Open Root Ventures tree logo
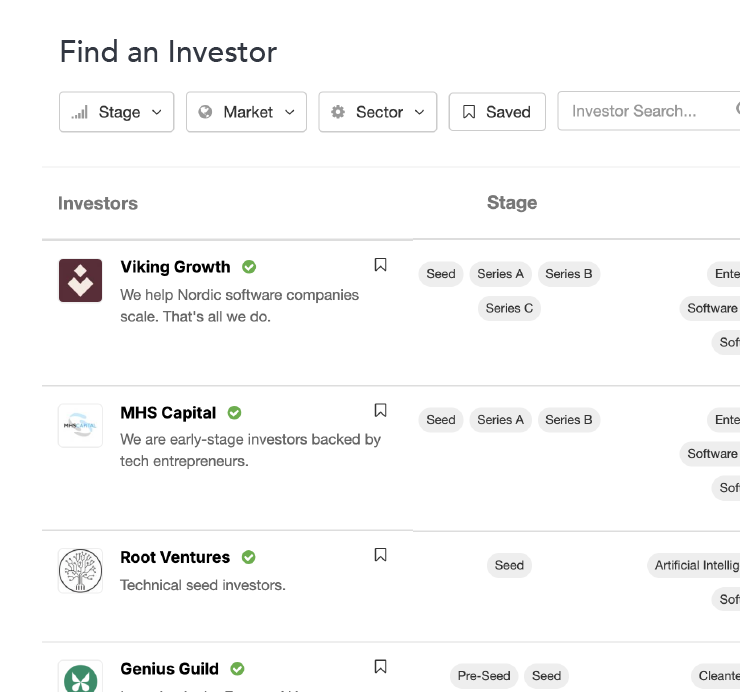Image resolution: width=740 pixels, height=692 pixels. tap(80, 571)
